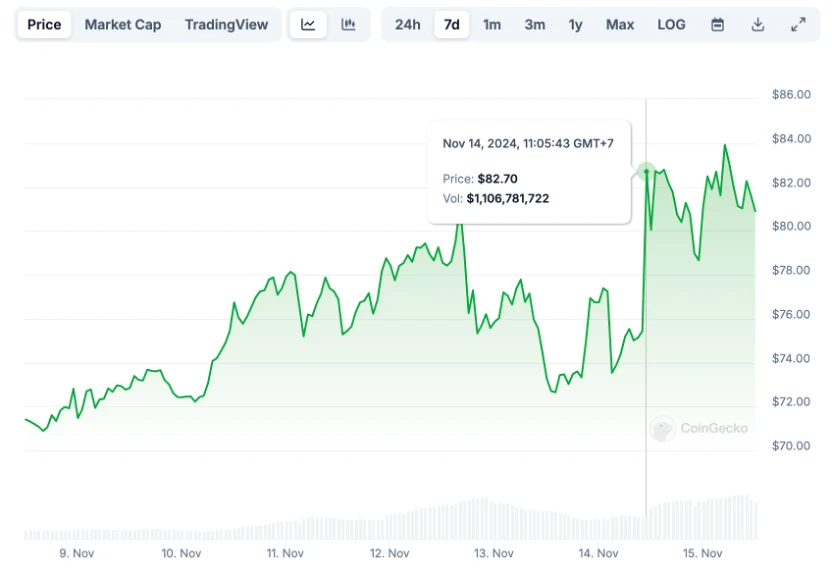The height and width of the screenshot is (578, 832).
Task: Open the calendar date range picker
Action: coord(717,25)
